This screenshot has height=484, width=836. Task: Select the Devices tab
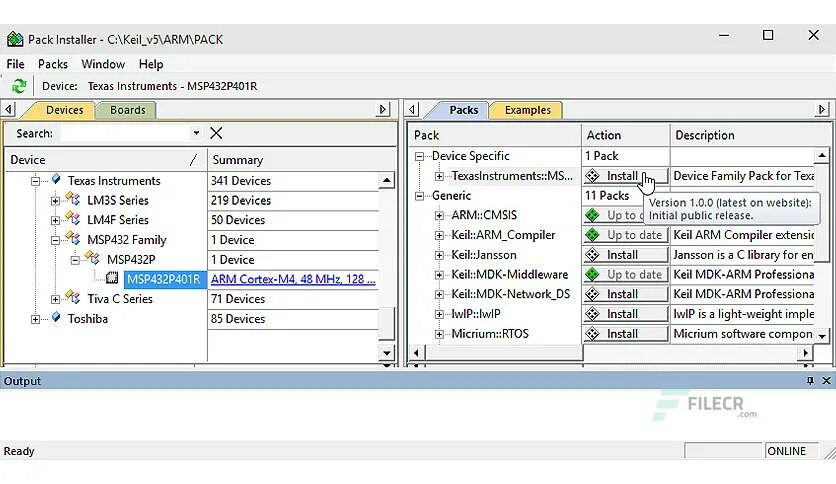65,110
